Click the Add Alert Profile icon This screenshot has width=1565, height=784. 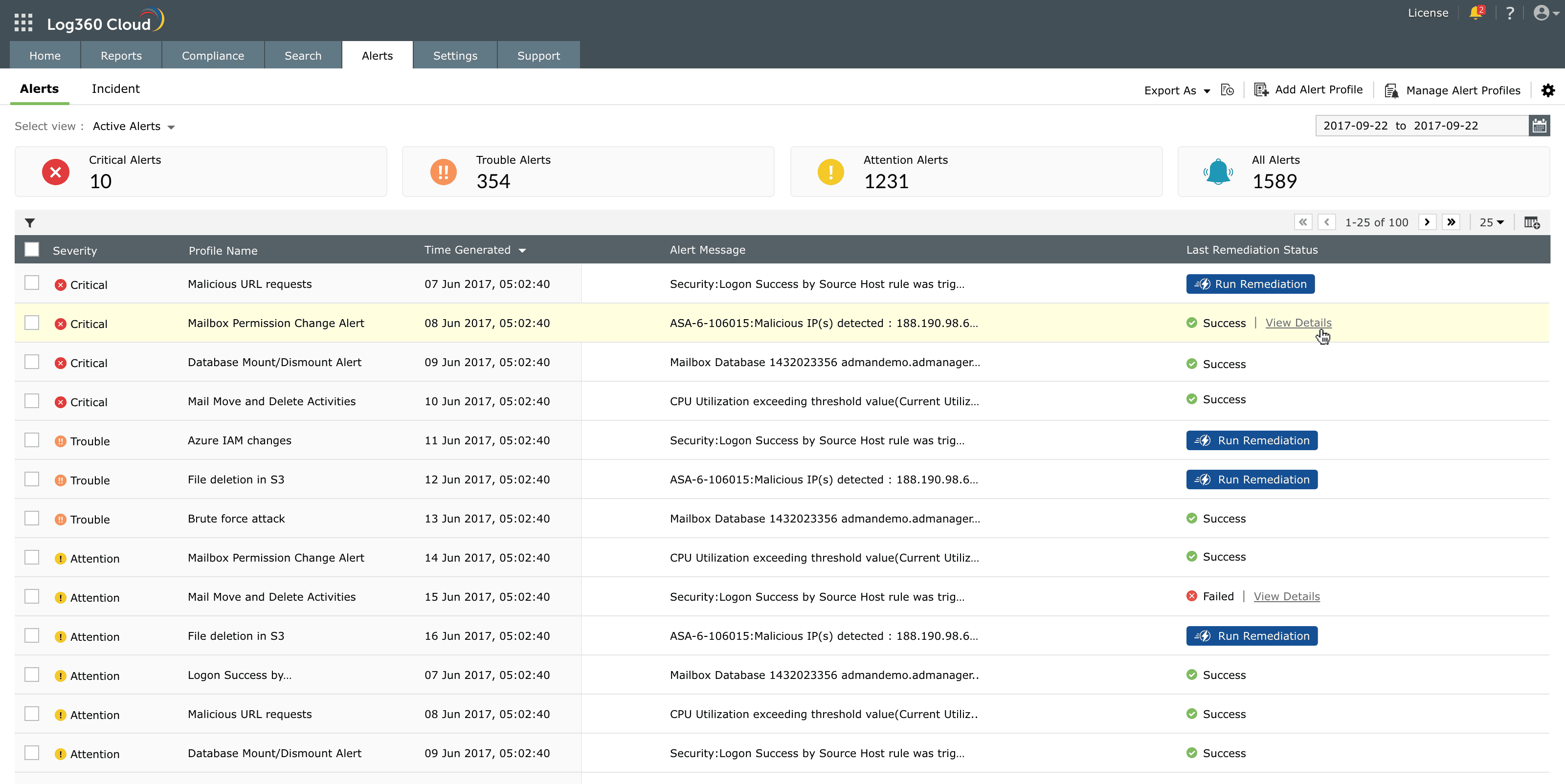(1261, 90)
